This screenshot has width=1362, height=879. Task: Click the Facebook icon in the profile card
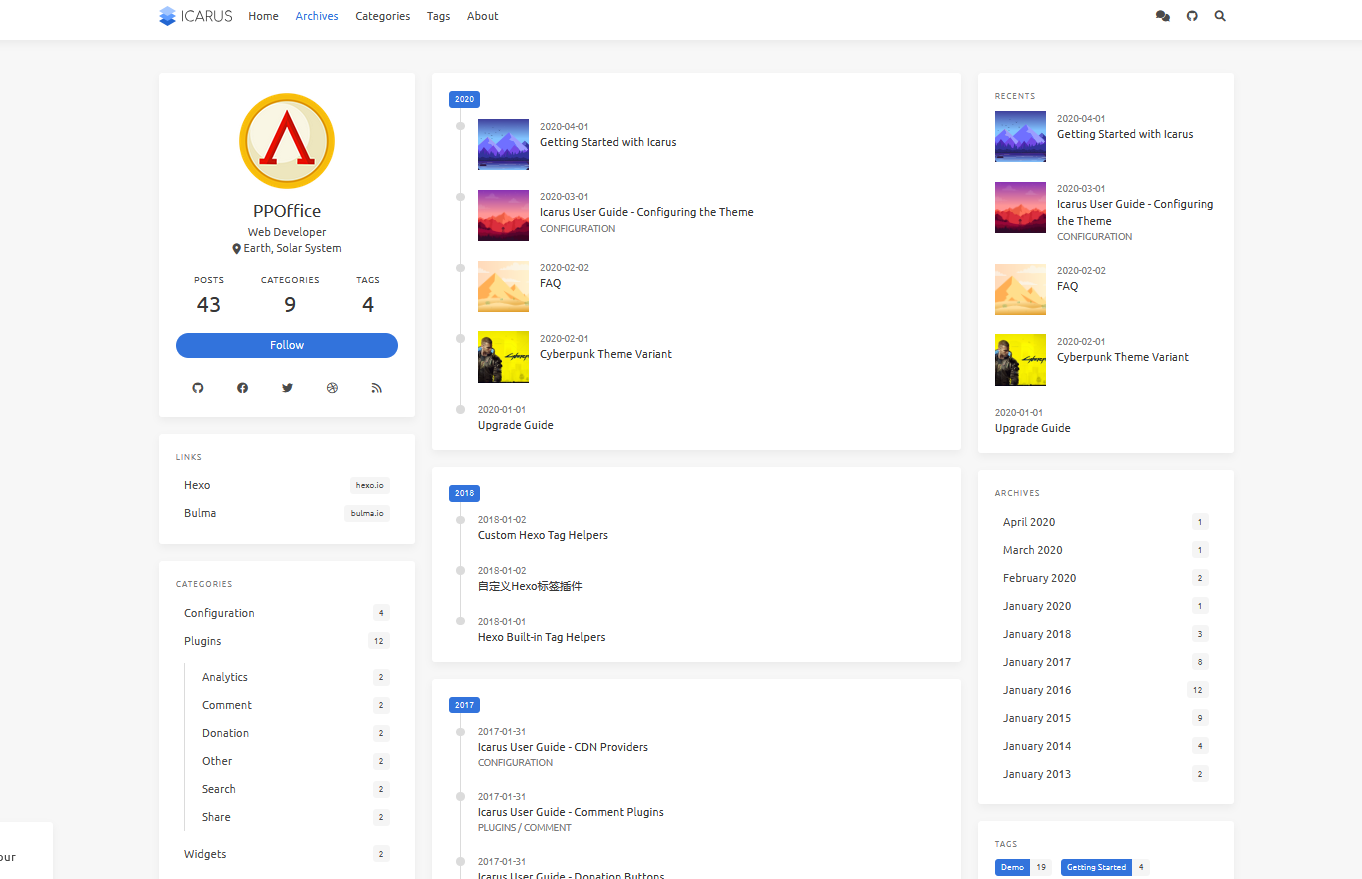pyautogui.click(x=242, y=388)
